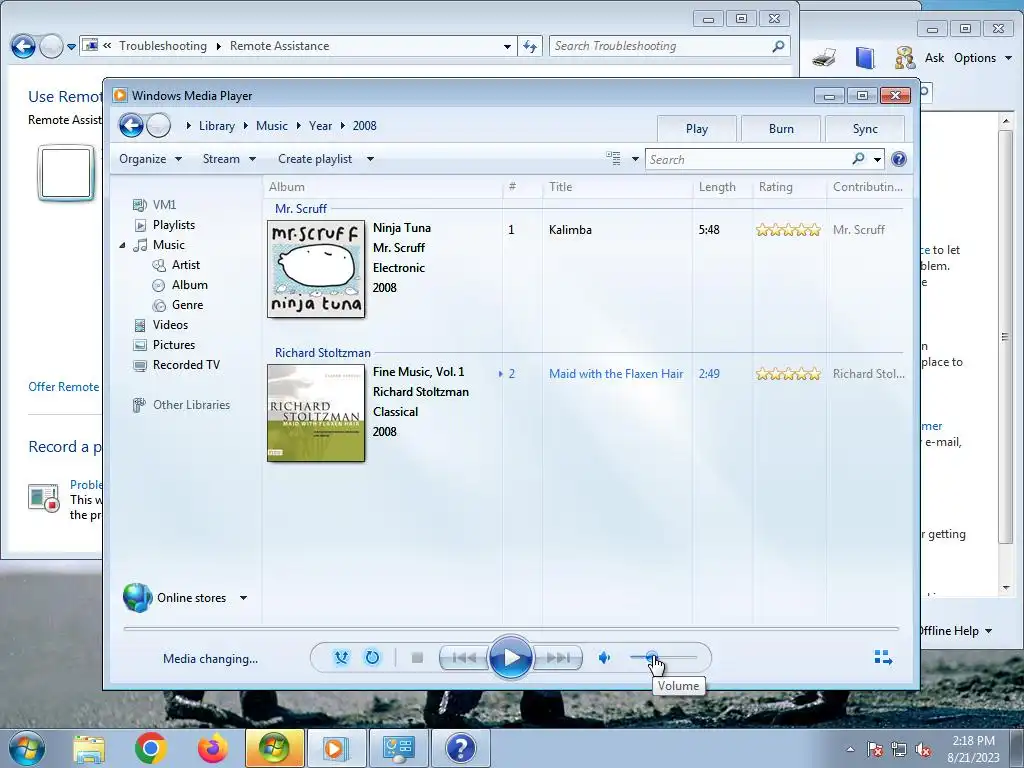Image resolution: width=1024 pixels, height=768 pixels.
Task: Turn shuffle on in Media Player
Action: pos(341,658)
